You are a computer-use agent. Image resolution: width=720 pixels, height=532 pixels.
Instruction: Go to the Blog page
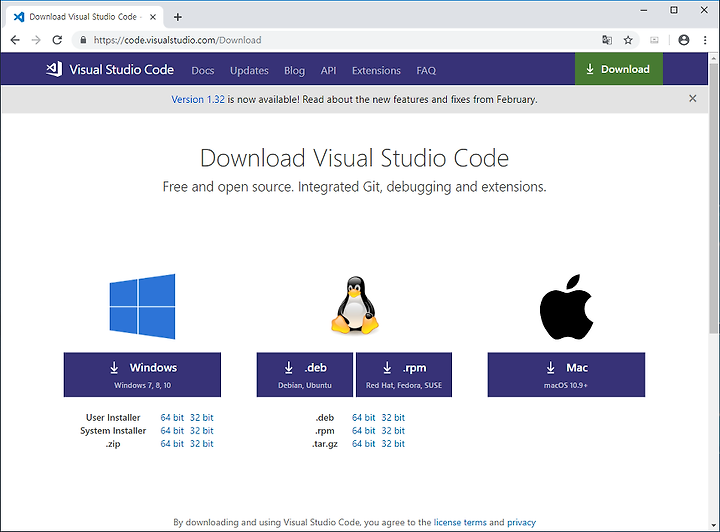pyautogui.click(x=294, y=70)
